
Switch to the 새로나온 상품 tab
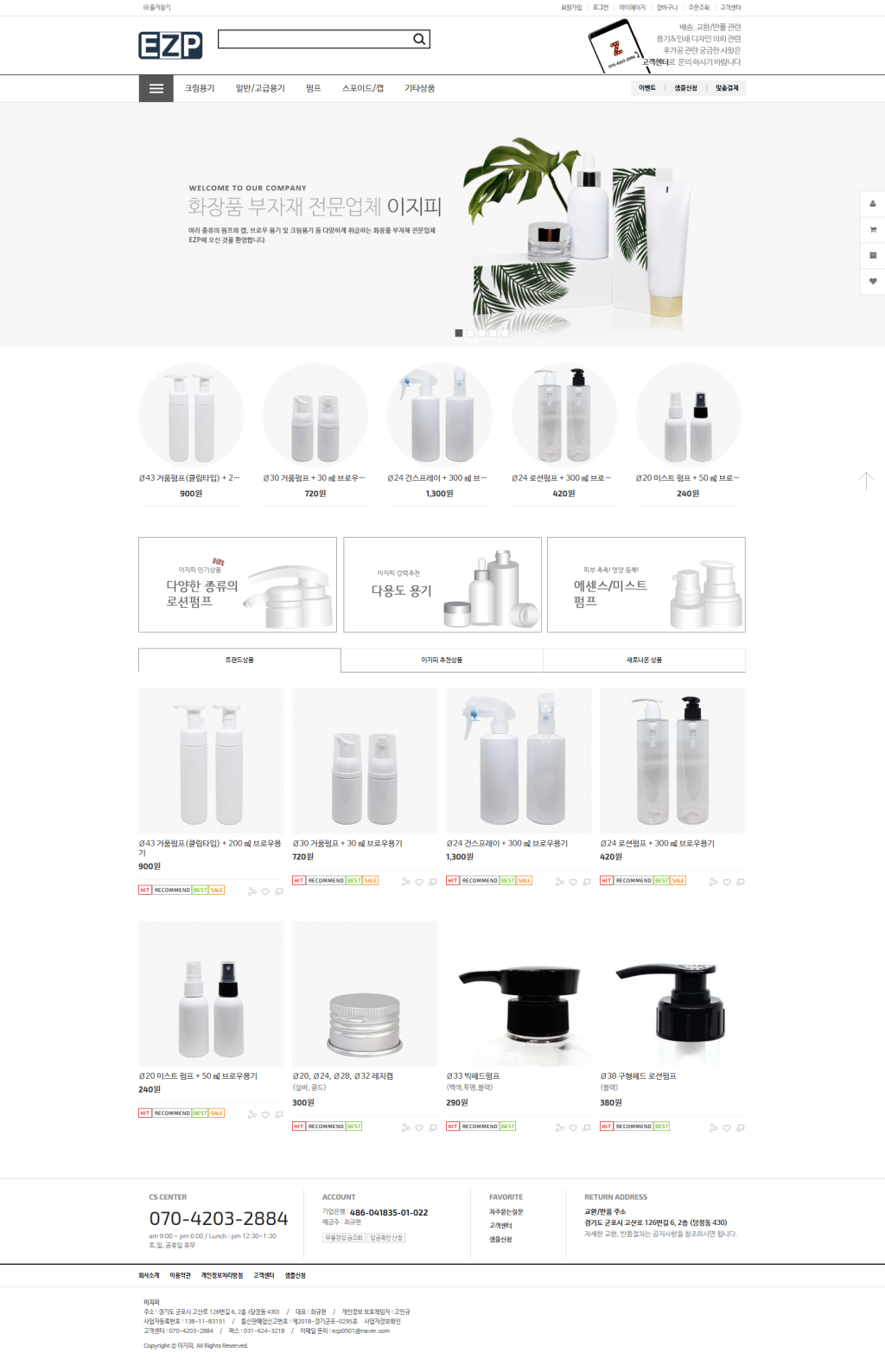pyautogui.click(x=644, y=660)
